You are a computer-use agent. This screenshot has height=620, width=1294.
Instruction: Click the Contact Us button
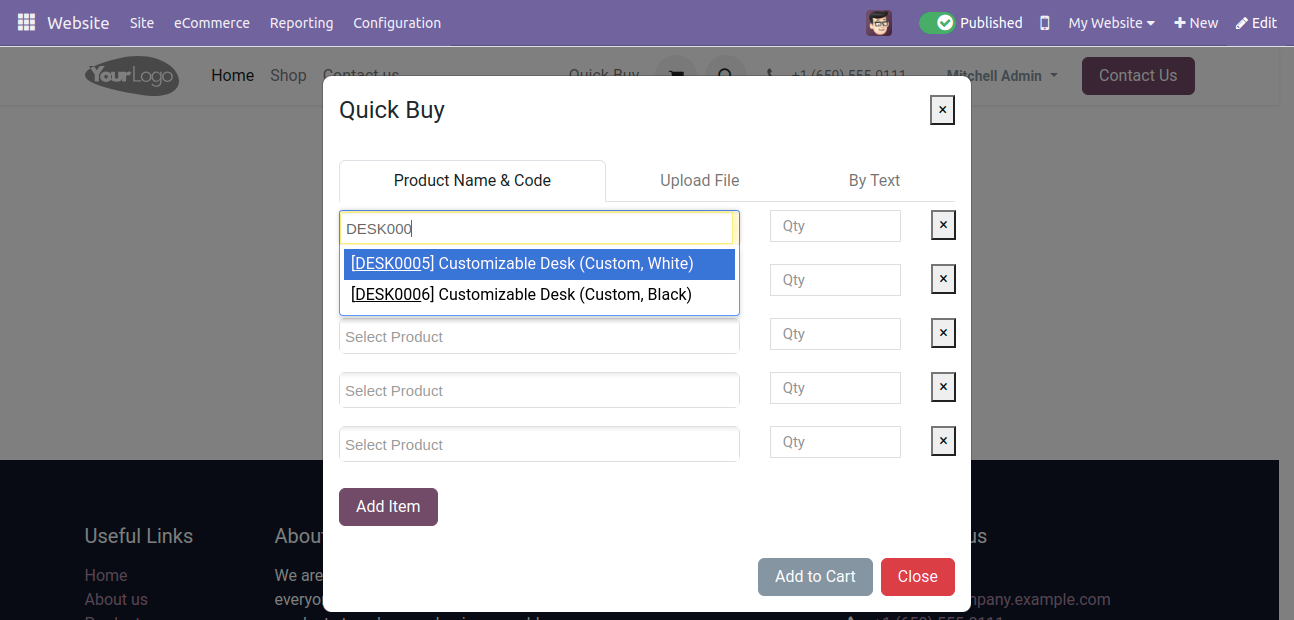[1138, 76]
